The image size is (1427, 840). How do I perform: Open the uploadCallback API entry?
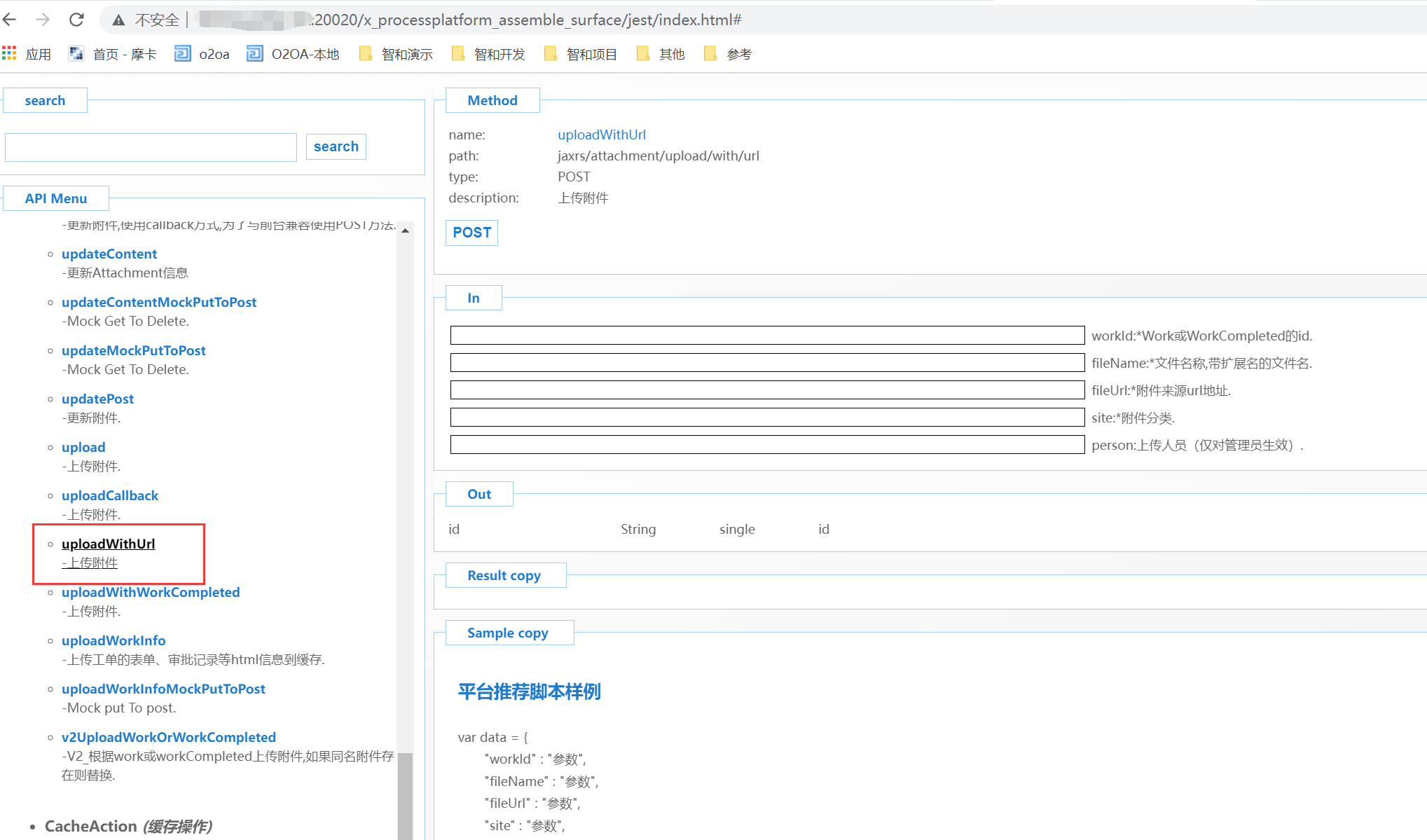[x=110, y=495]
